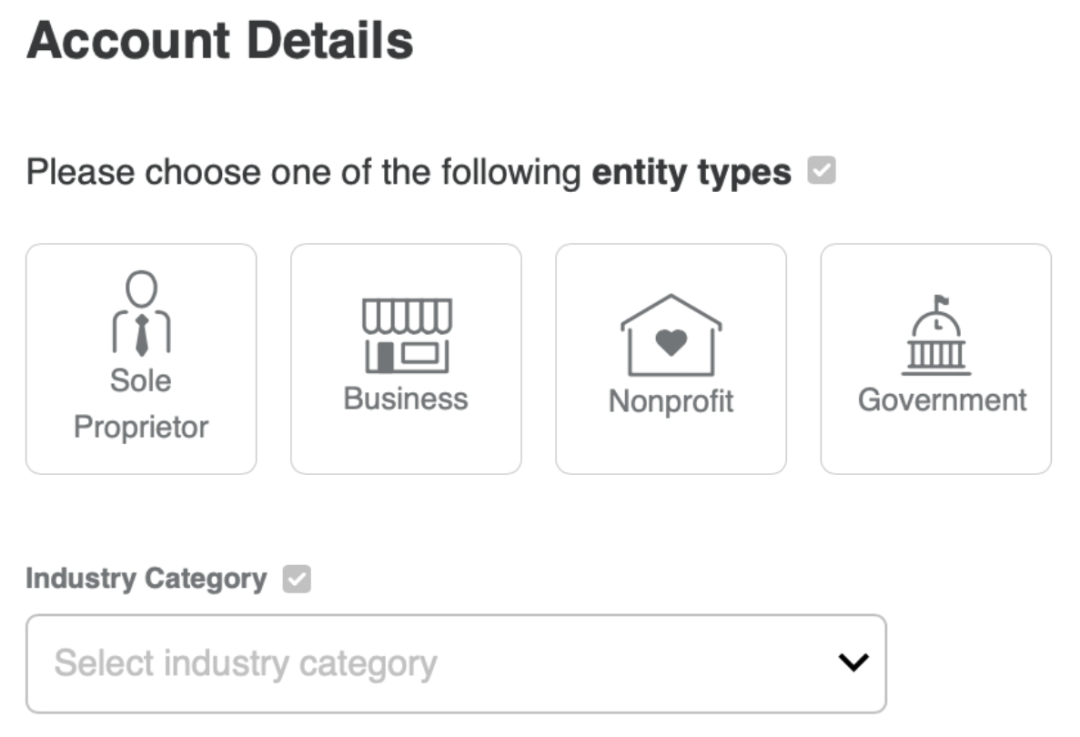This screenshot has width=1080, height=737.
Task: Open the Select industry category dropdown
Action: [456, 663]
